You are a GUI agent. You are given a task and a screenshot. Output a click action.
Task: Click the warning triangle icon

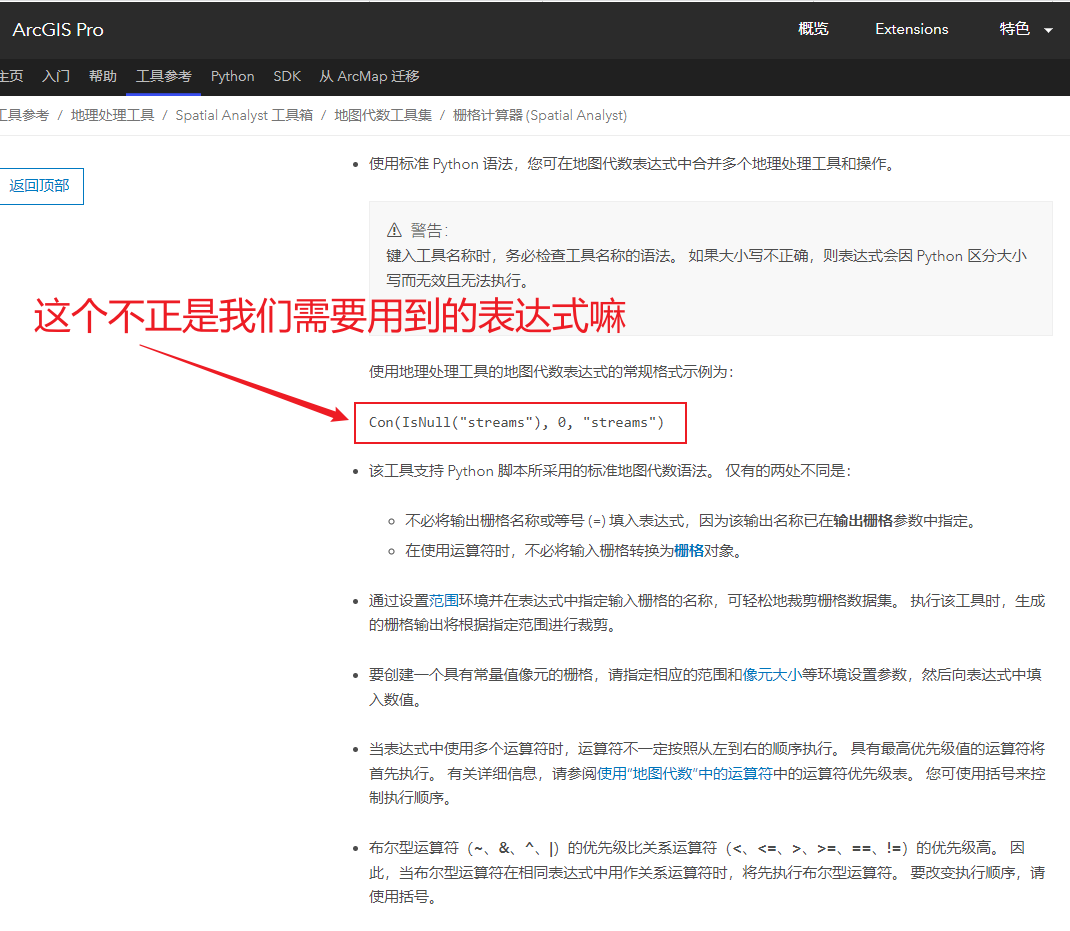click(x=395, y=229)
